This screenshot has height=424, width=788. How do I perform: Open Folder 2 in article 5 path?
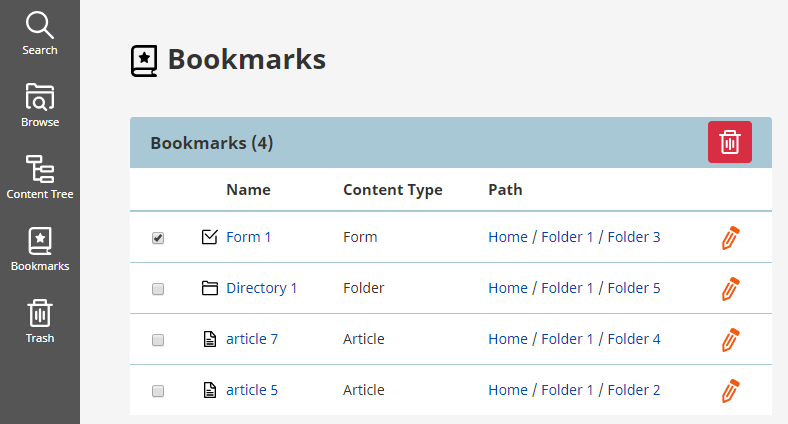tap(634, 390)
